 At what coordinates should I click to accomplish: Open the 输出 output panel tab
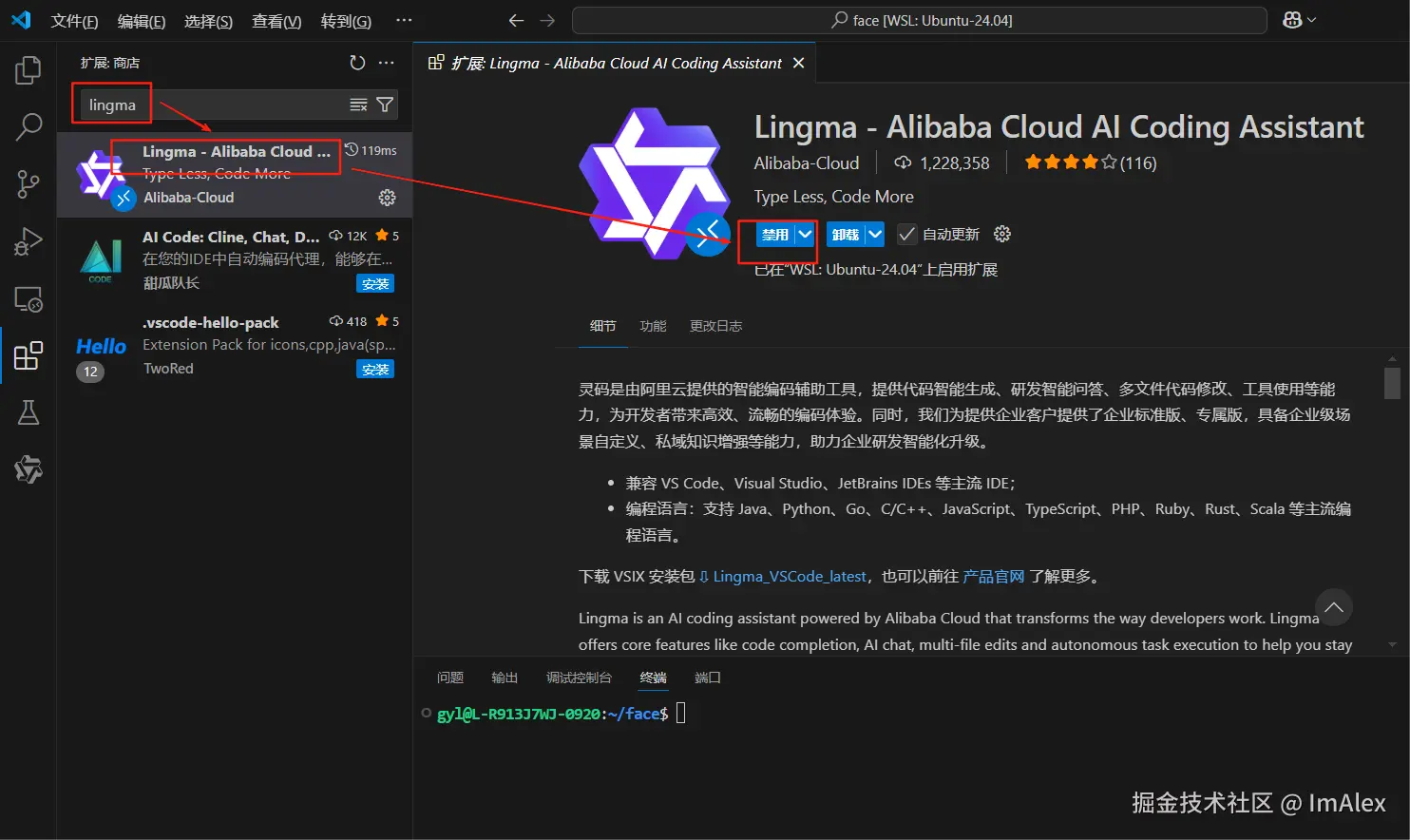[505, 678]
